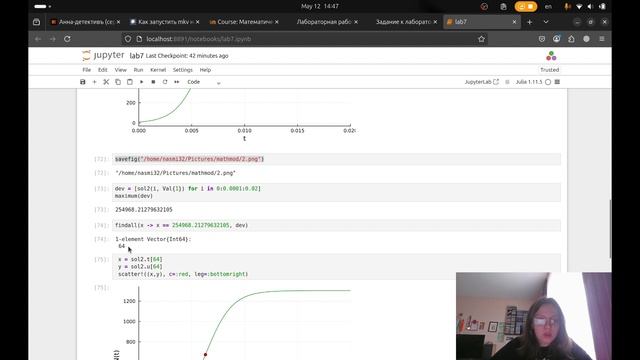Switch to the Задание к лаборато browser tab
The image size is (640, 360).
coord(402,22)
